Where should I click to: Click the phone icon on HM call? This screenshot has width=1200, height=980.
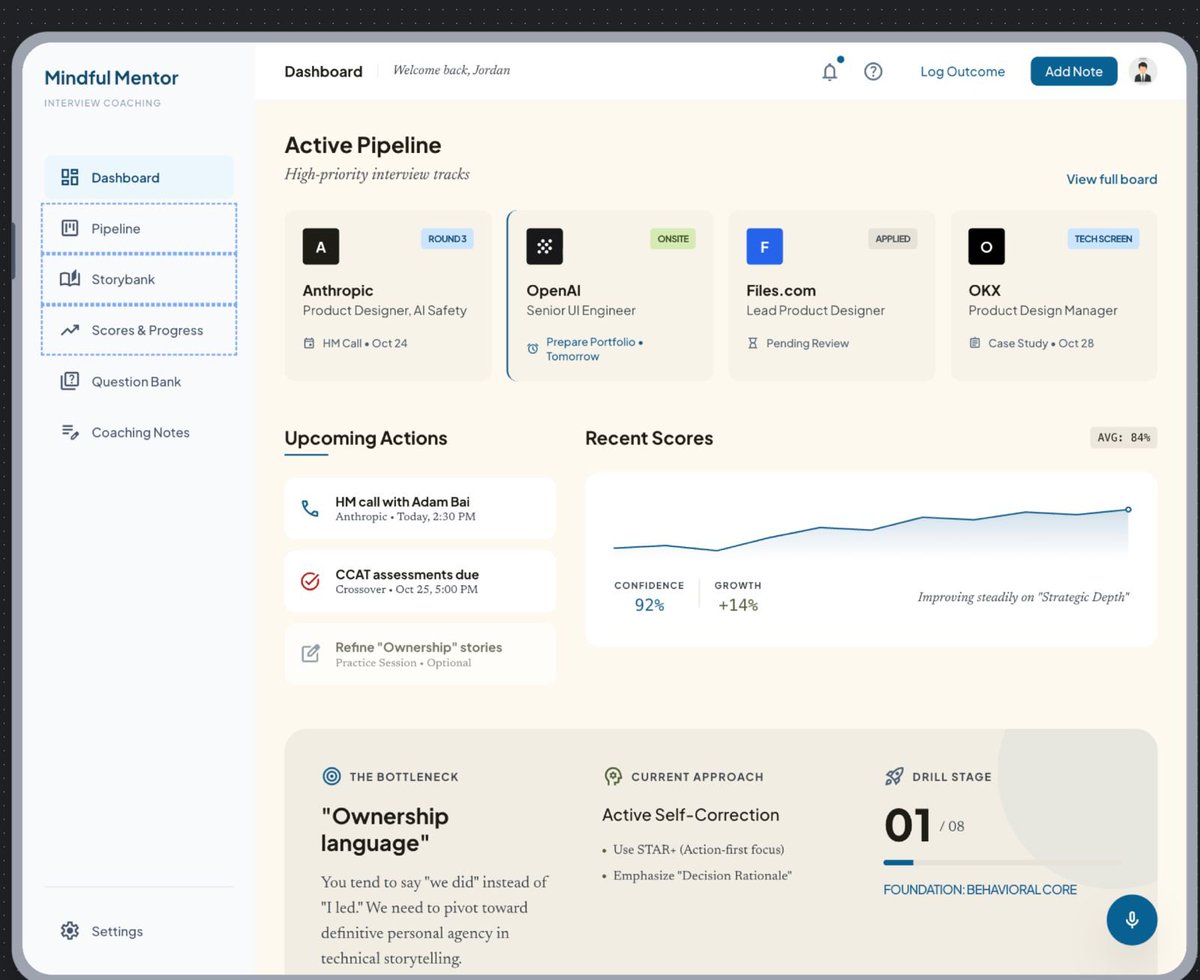coord(310,508)
